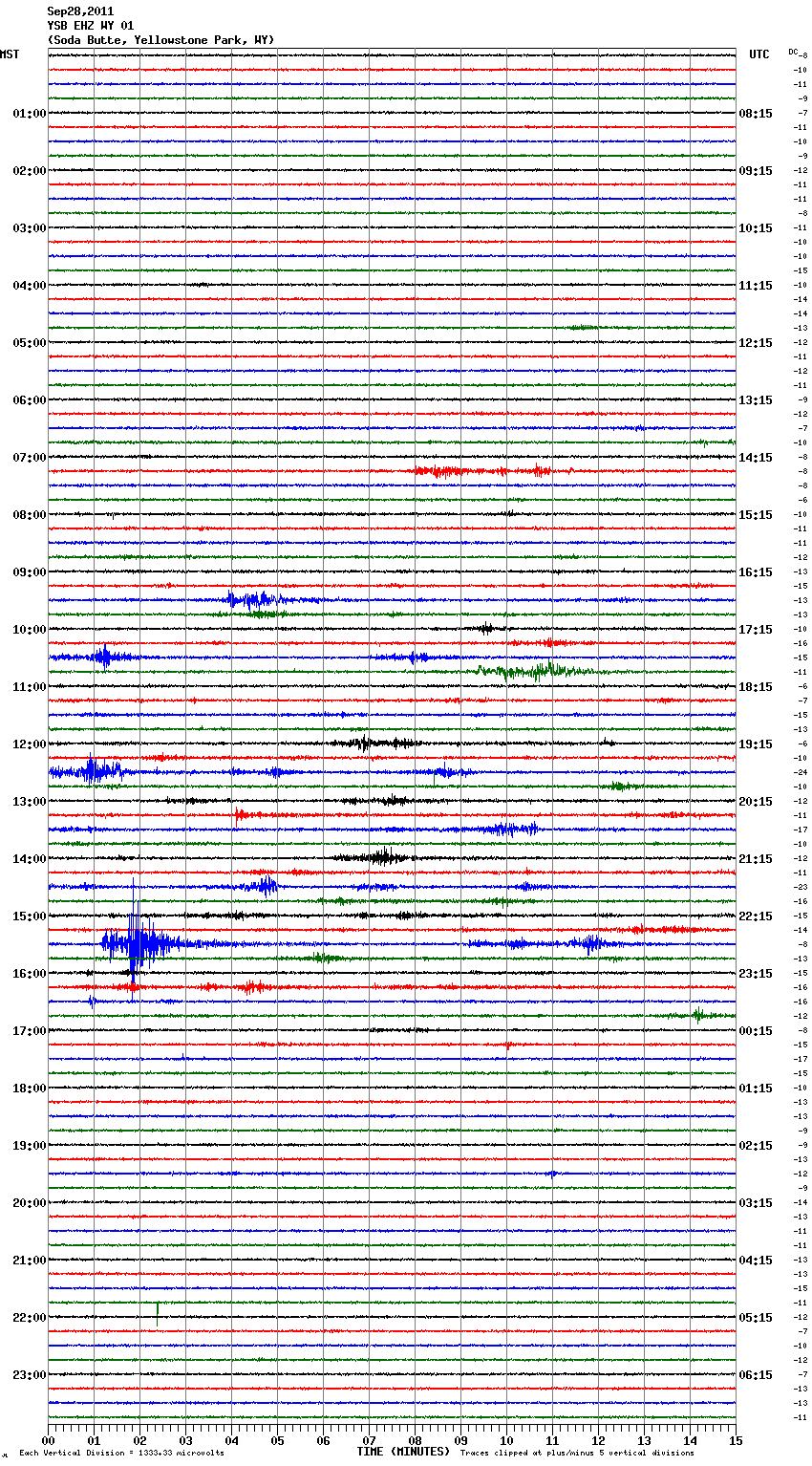Select the 14:00 MST time label
Image resolution: width=812 pixels, height=1466 pixels.
click(x=30, y=859)
